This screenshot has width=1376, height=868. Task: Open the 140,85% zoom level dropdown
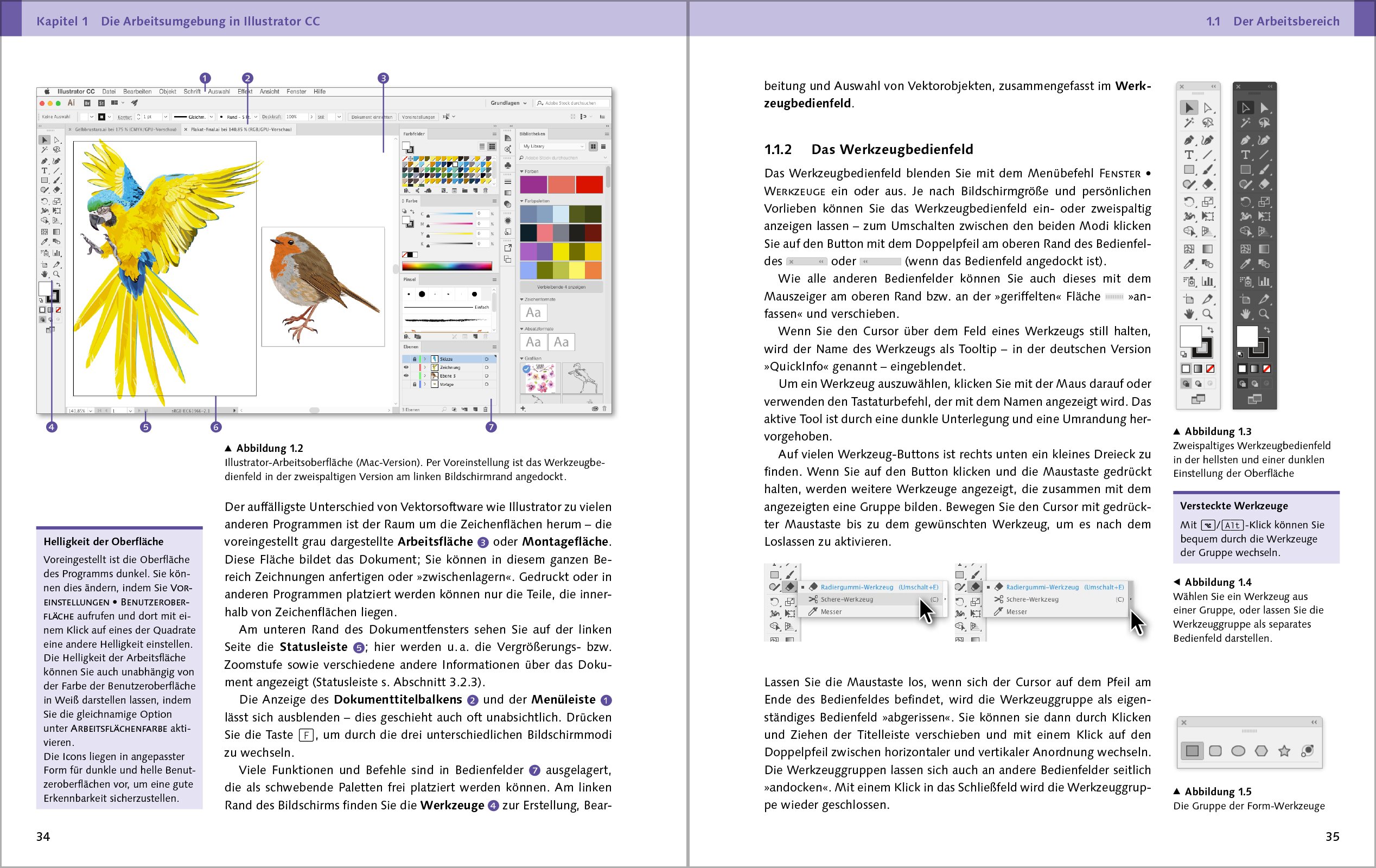pyautogui.click(x=90, y=411)
